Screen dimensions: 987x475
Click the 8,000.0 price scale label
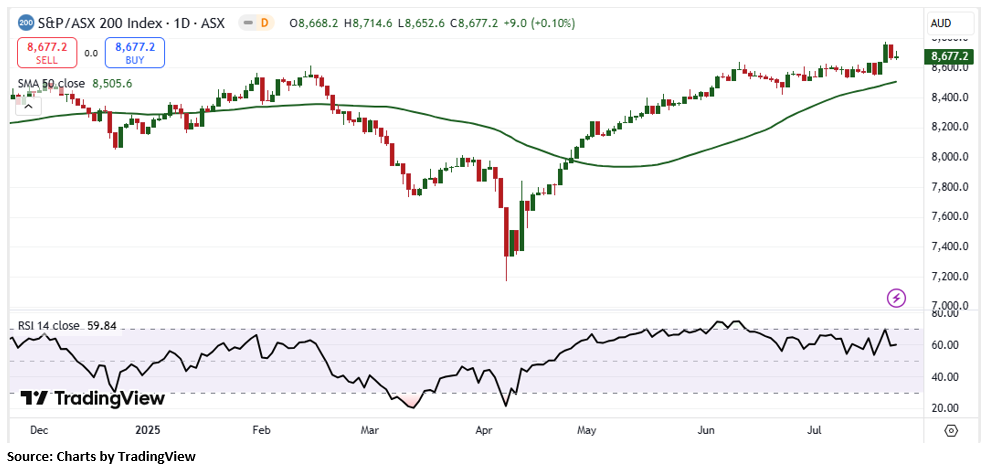coord(950,157)
